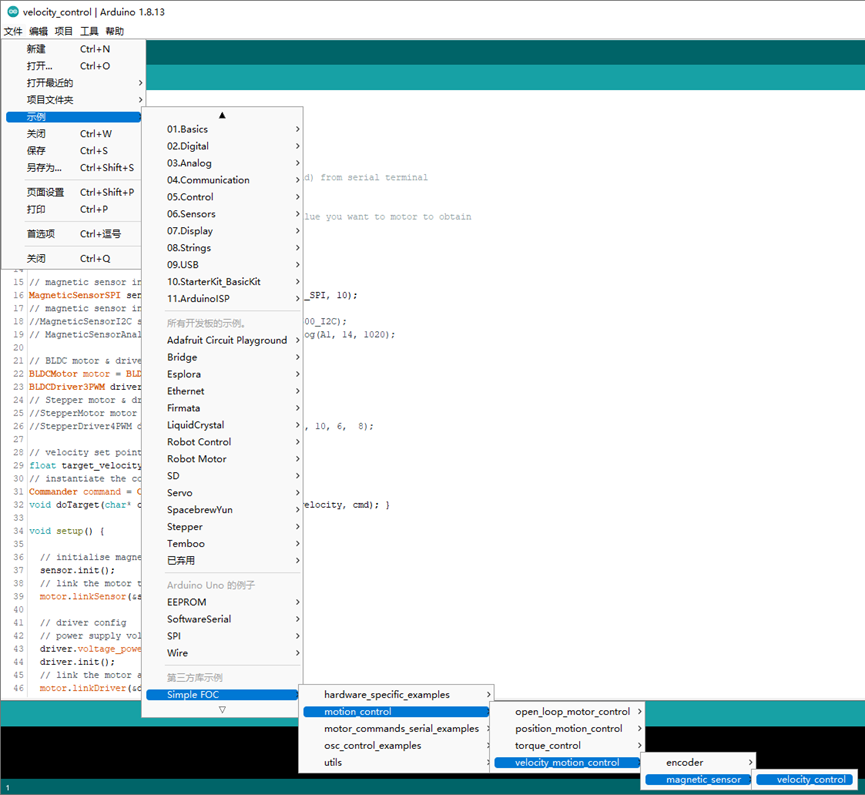
Task: Open 09.USB examples
Action: pos(223,265)
